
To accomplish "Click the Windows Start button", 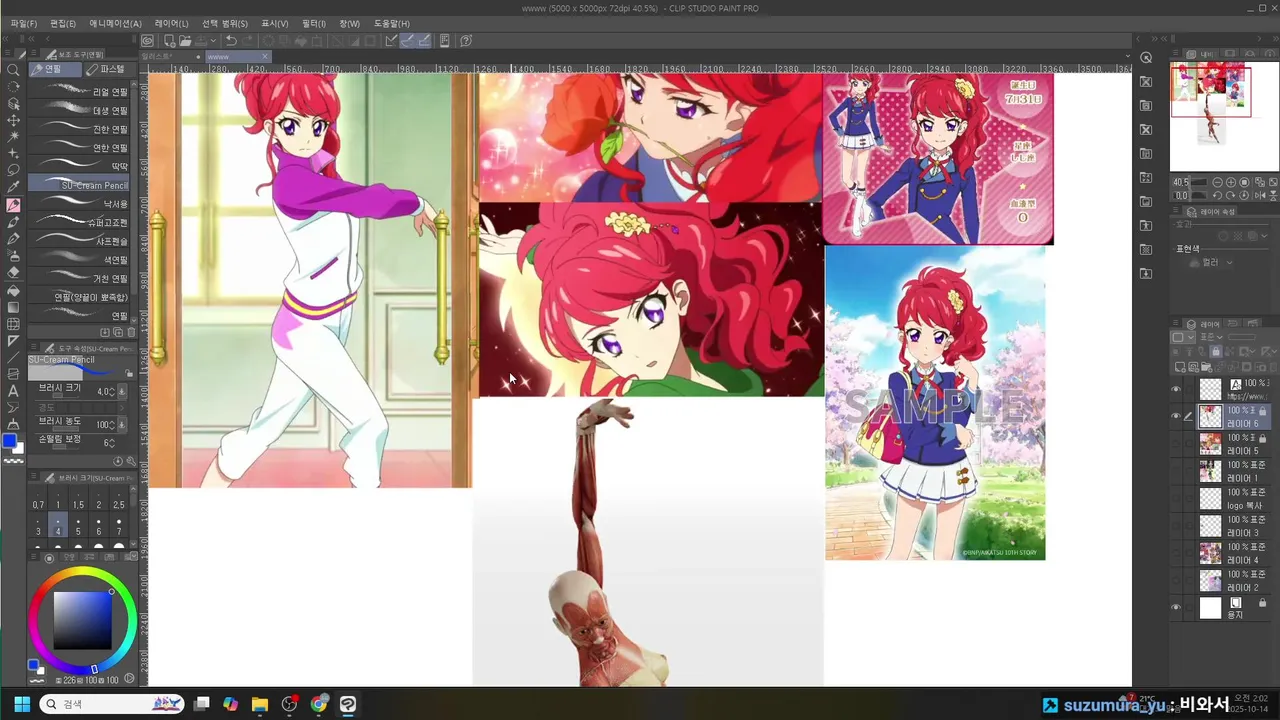I will click(x=21, y=704).
